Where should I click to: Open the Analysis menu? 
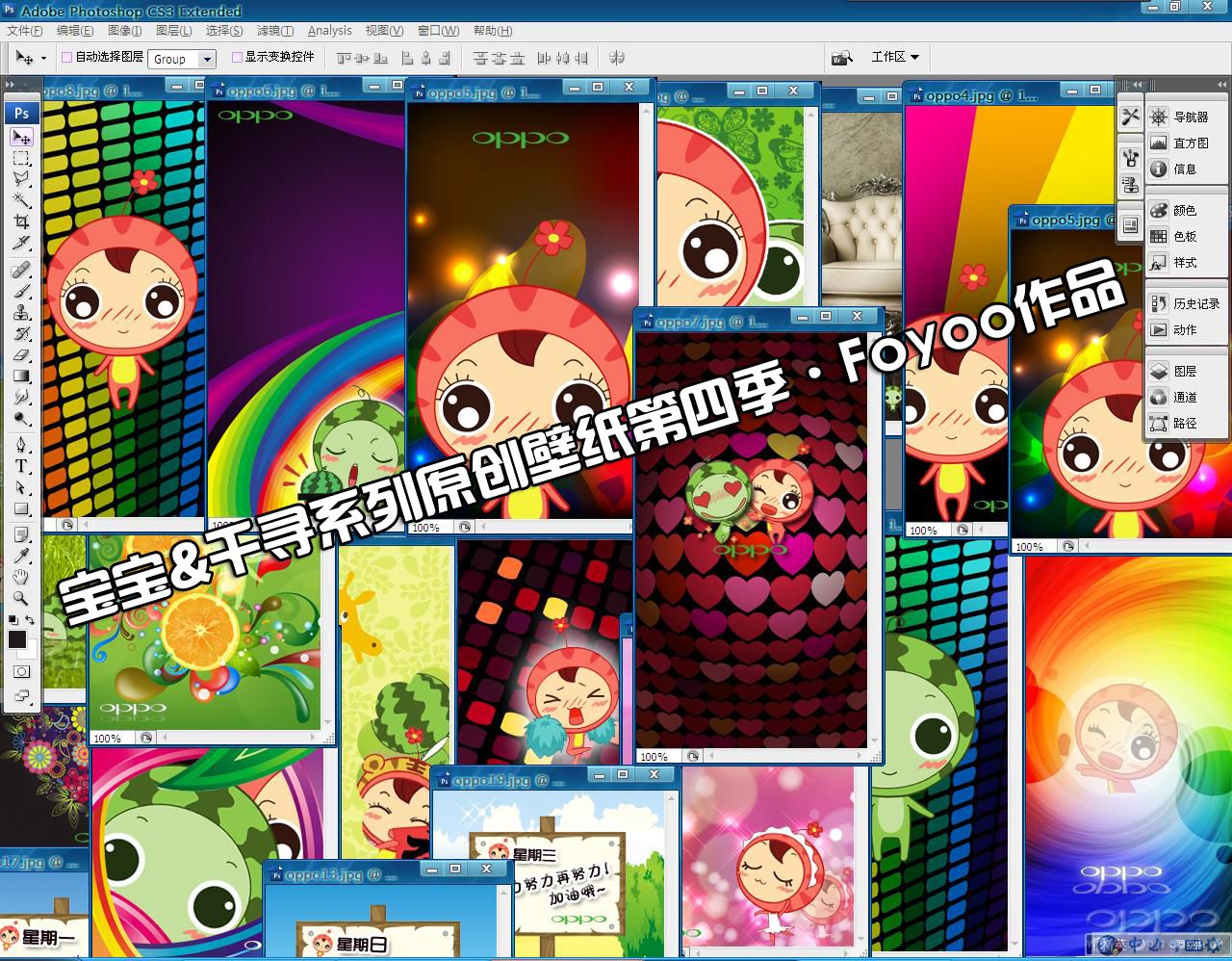[x=330, y=31]
